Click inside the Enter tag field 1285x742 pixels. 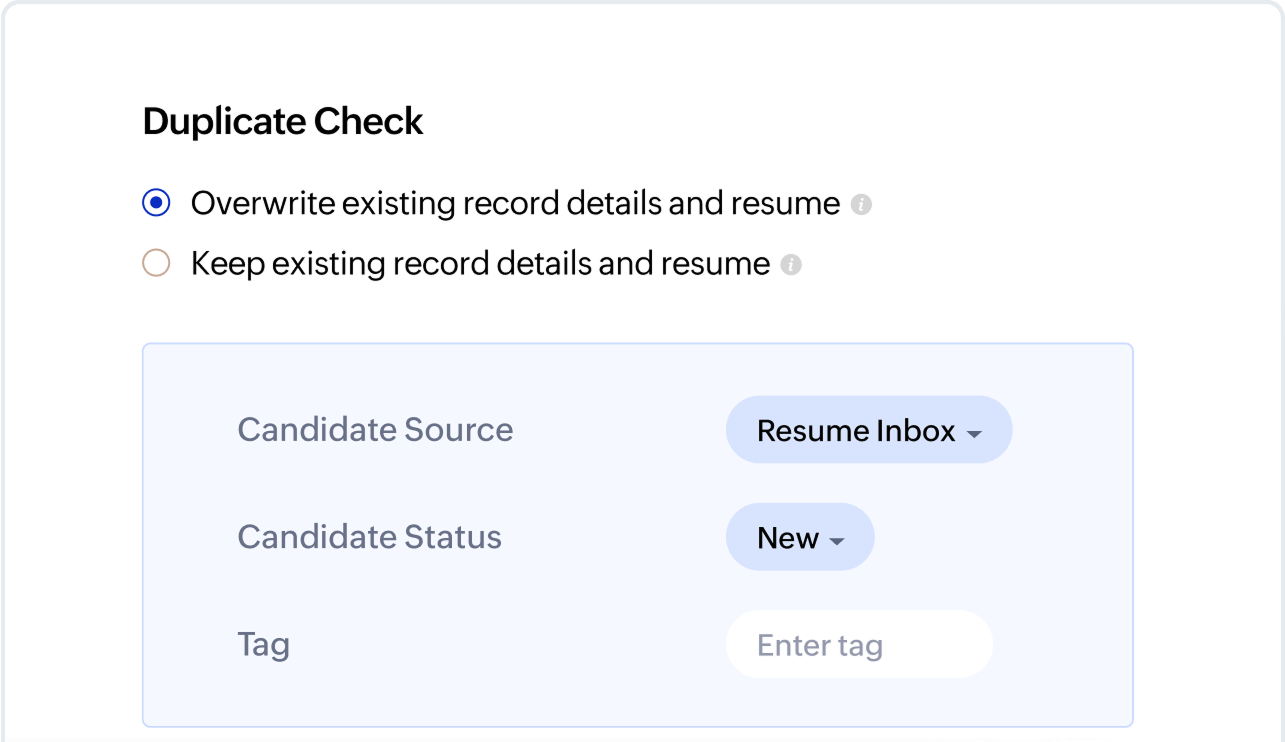[858, 644]
